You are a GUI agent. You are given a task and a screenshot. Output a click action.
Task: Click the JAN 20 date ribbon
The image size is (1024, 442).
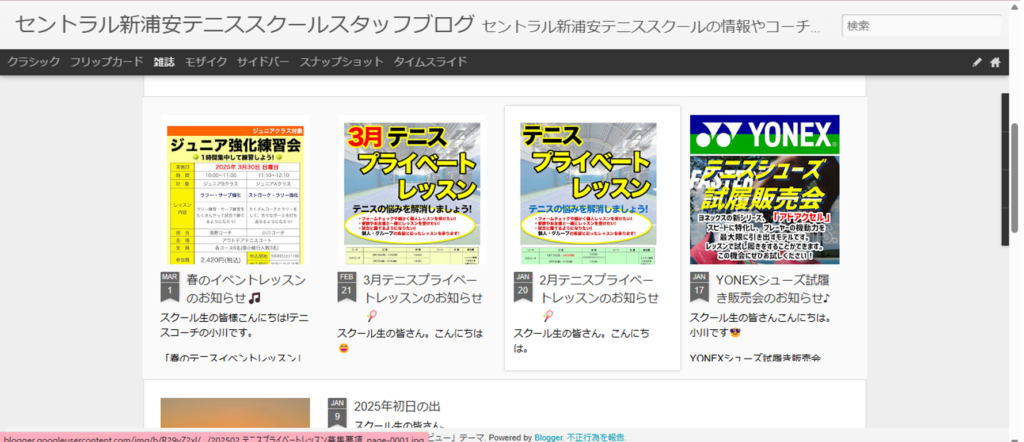523,287
